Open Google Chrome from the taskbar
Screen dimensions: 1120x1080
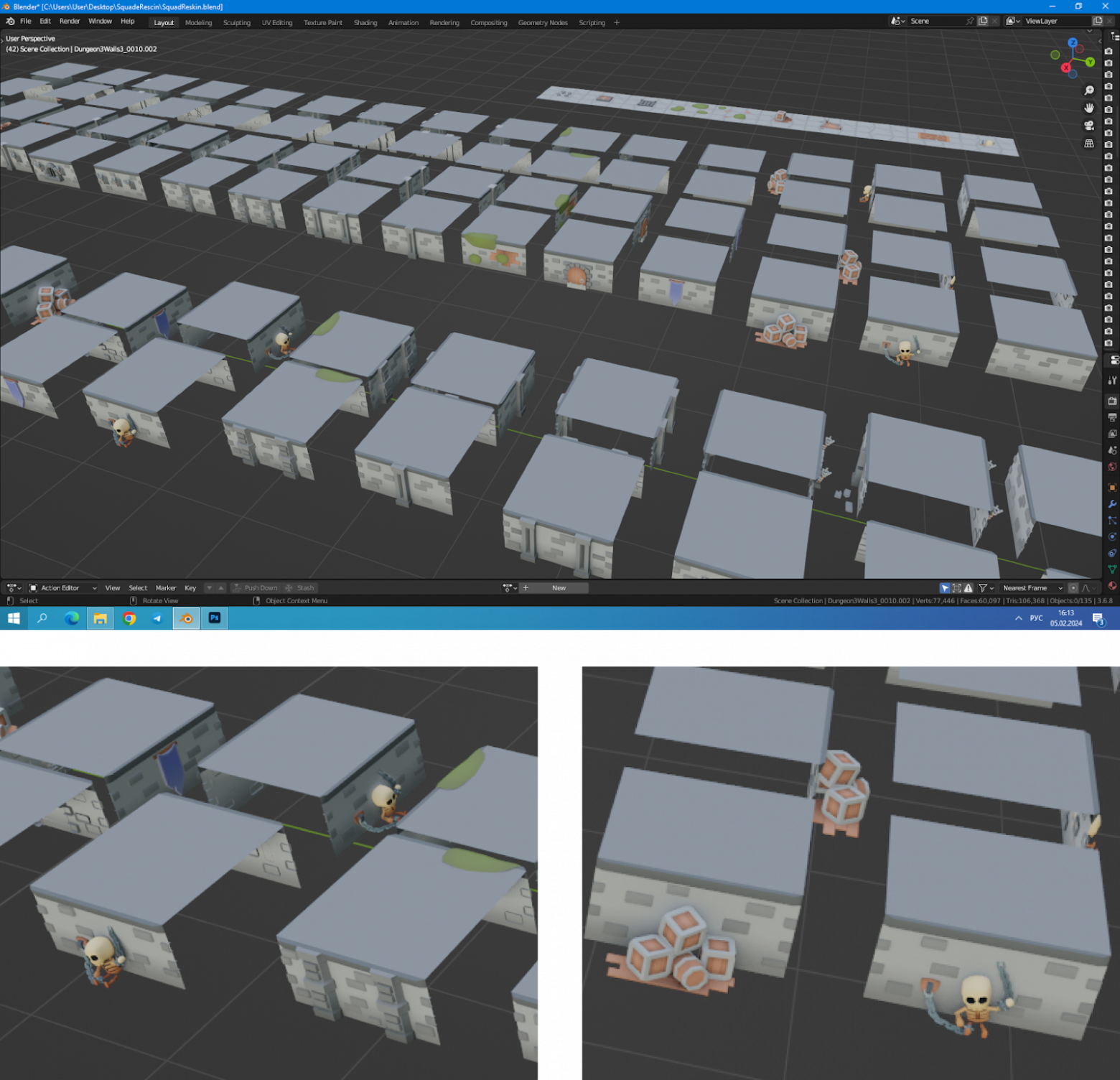tap(129, 618)
